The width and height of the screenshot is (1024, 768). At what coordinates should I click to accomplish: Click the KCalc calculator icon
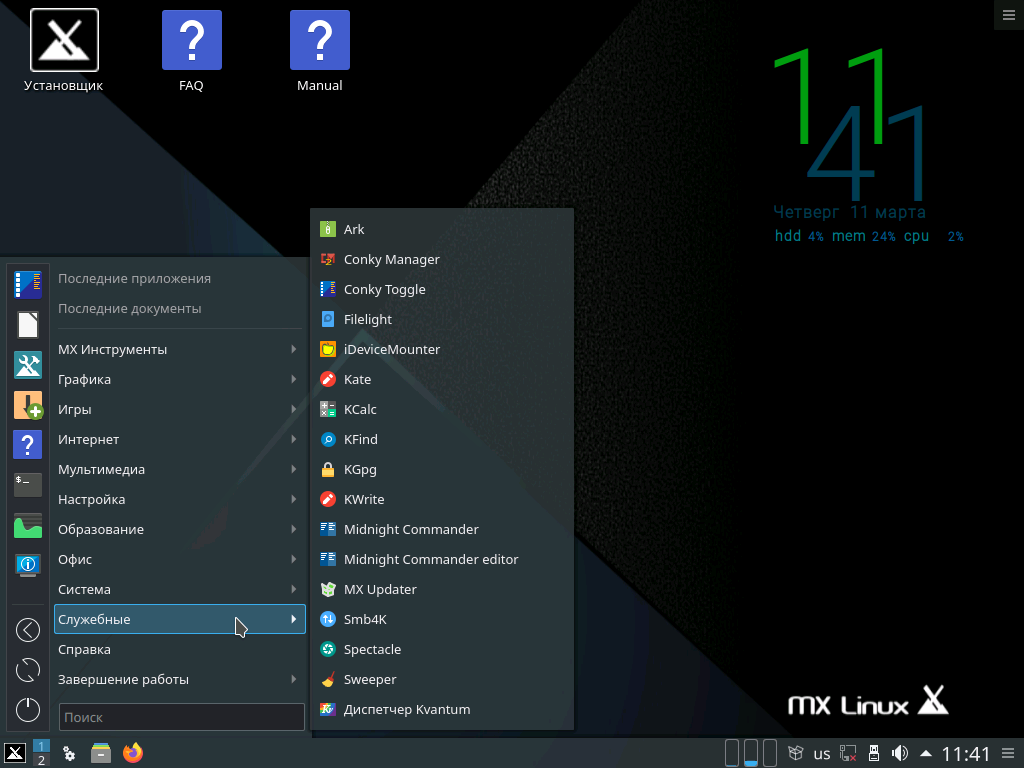328,409
